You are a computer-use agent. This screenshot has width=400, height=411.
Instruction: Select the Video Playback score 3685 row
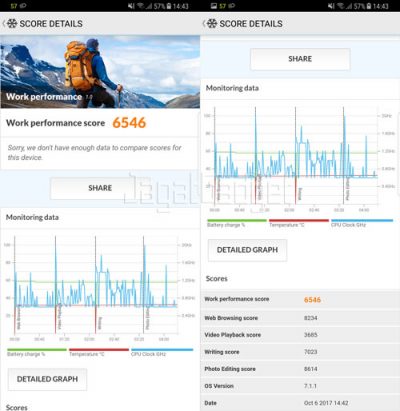tap(300, 335)
